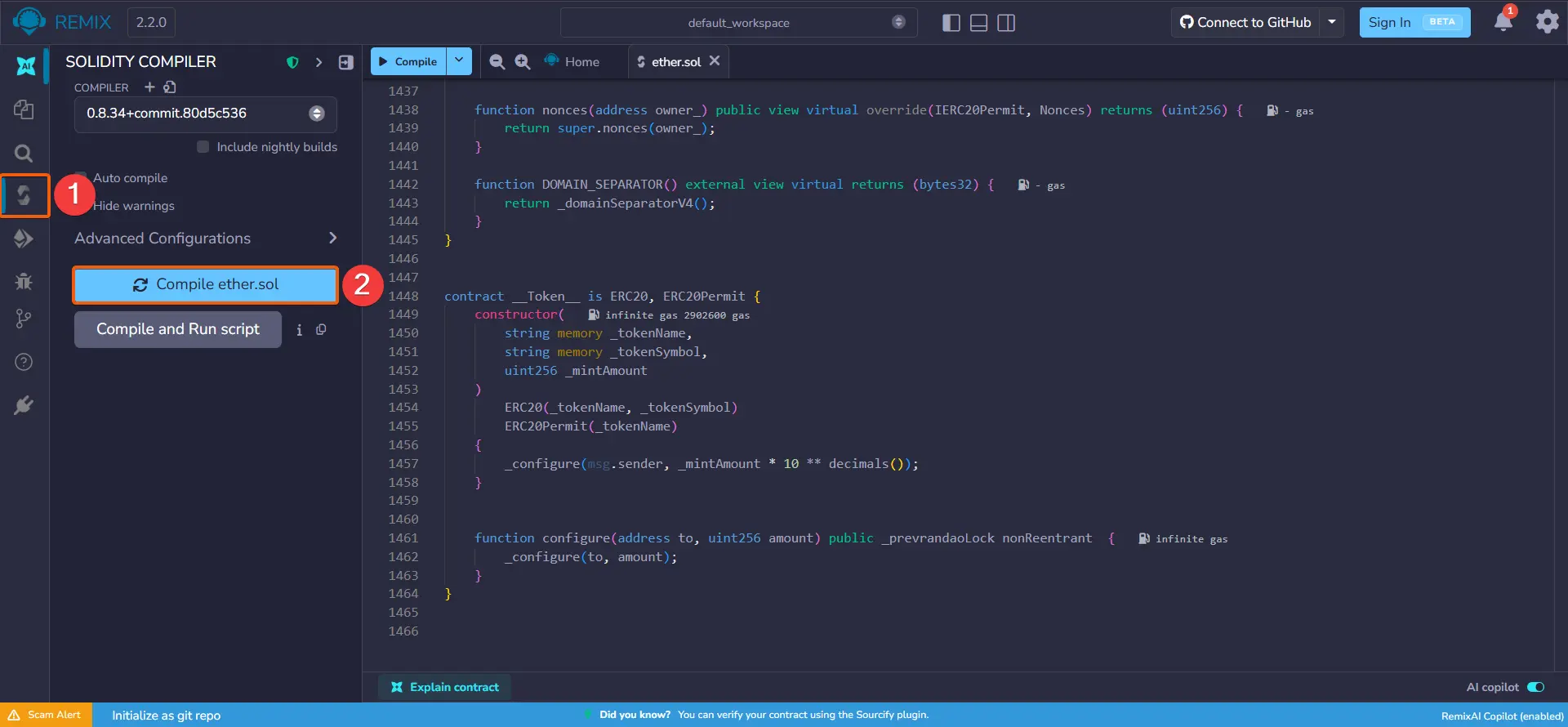This screenshot has height=727, width=1568.
Task: Open the Connect to GitHub dropdown caret
Action: [1331, 23]
